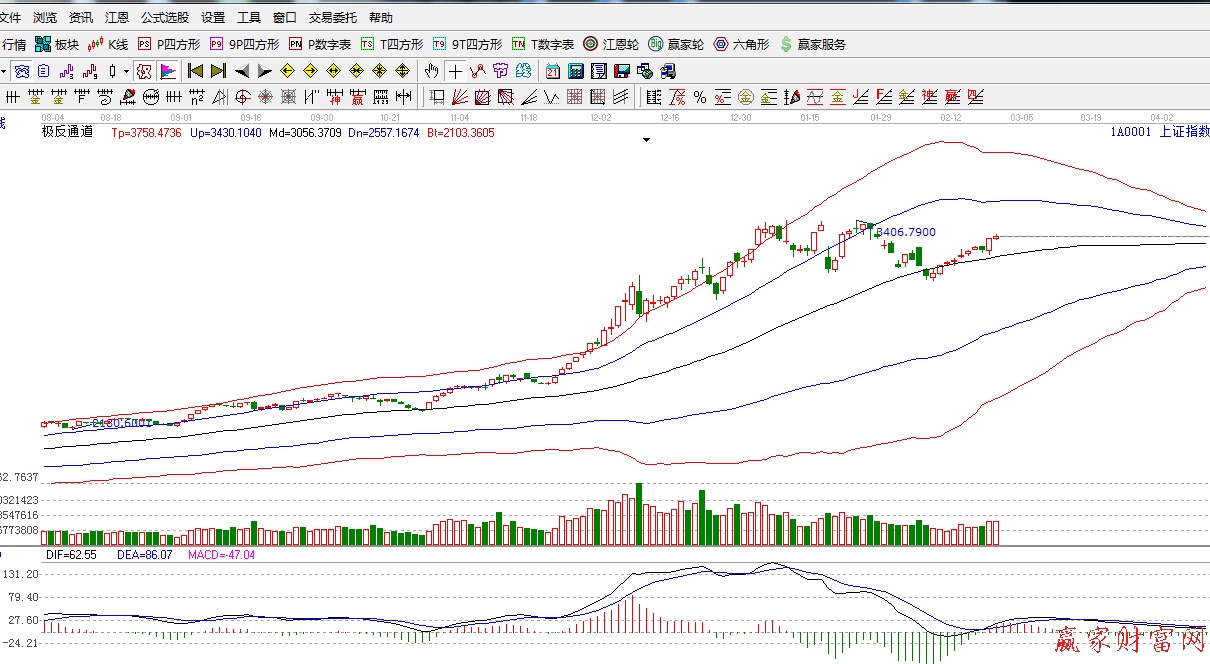This screenshot has height=664, width=1210.
Task: Click the calculator icon in toolbar
Action: coord(575,71)
